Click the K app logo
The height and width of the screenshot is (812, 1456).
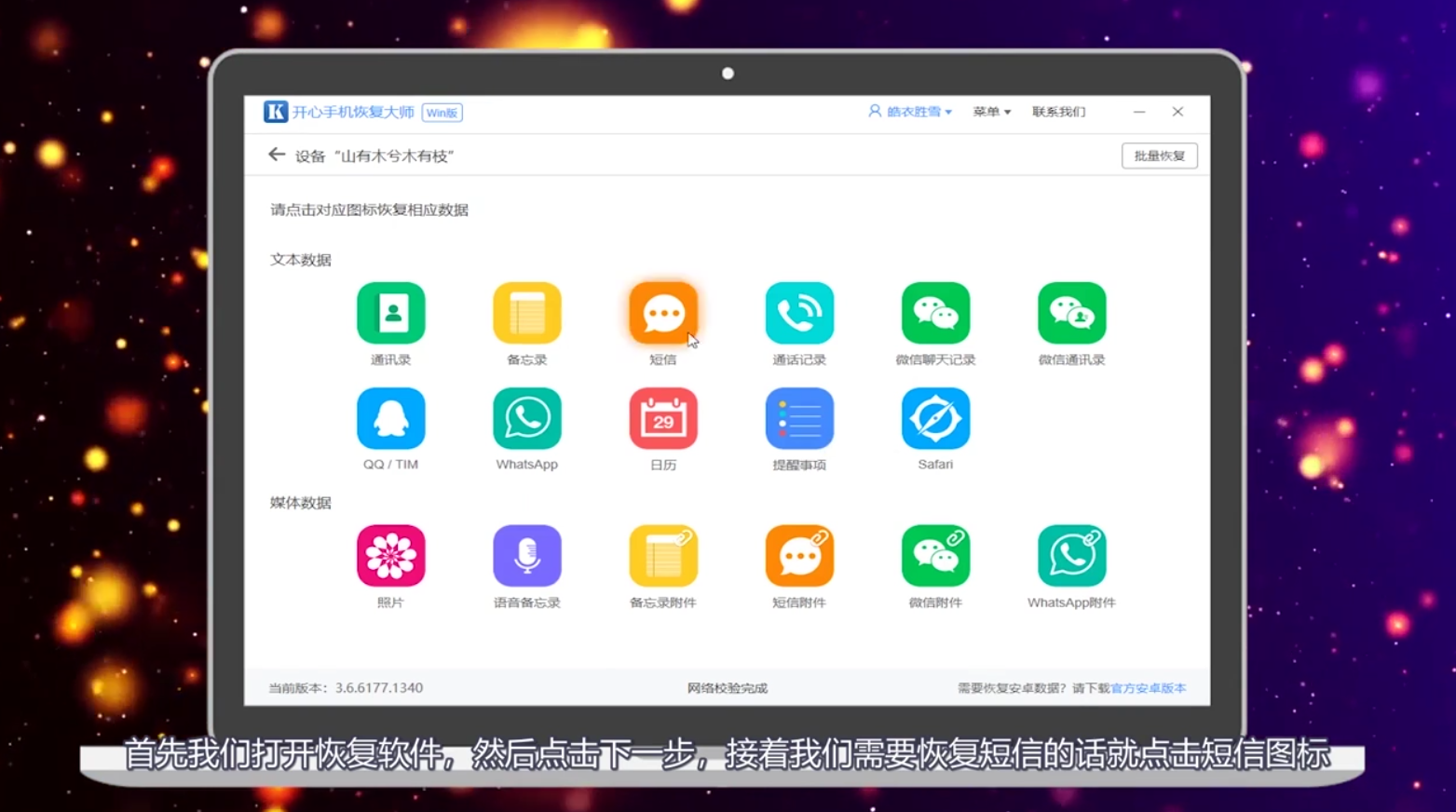tap(276, 112)
